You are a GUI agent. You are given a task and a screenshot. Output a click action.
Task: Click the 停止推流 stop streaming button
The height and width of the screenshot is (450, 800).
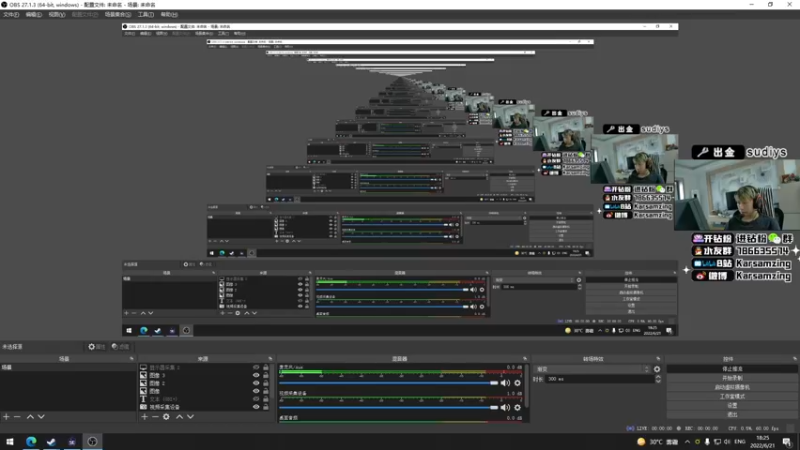(x=732, y=369)
